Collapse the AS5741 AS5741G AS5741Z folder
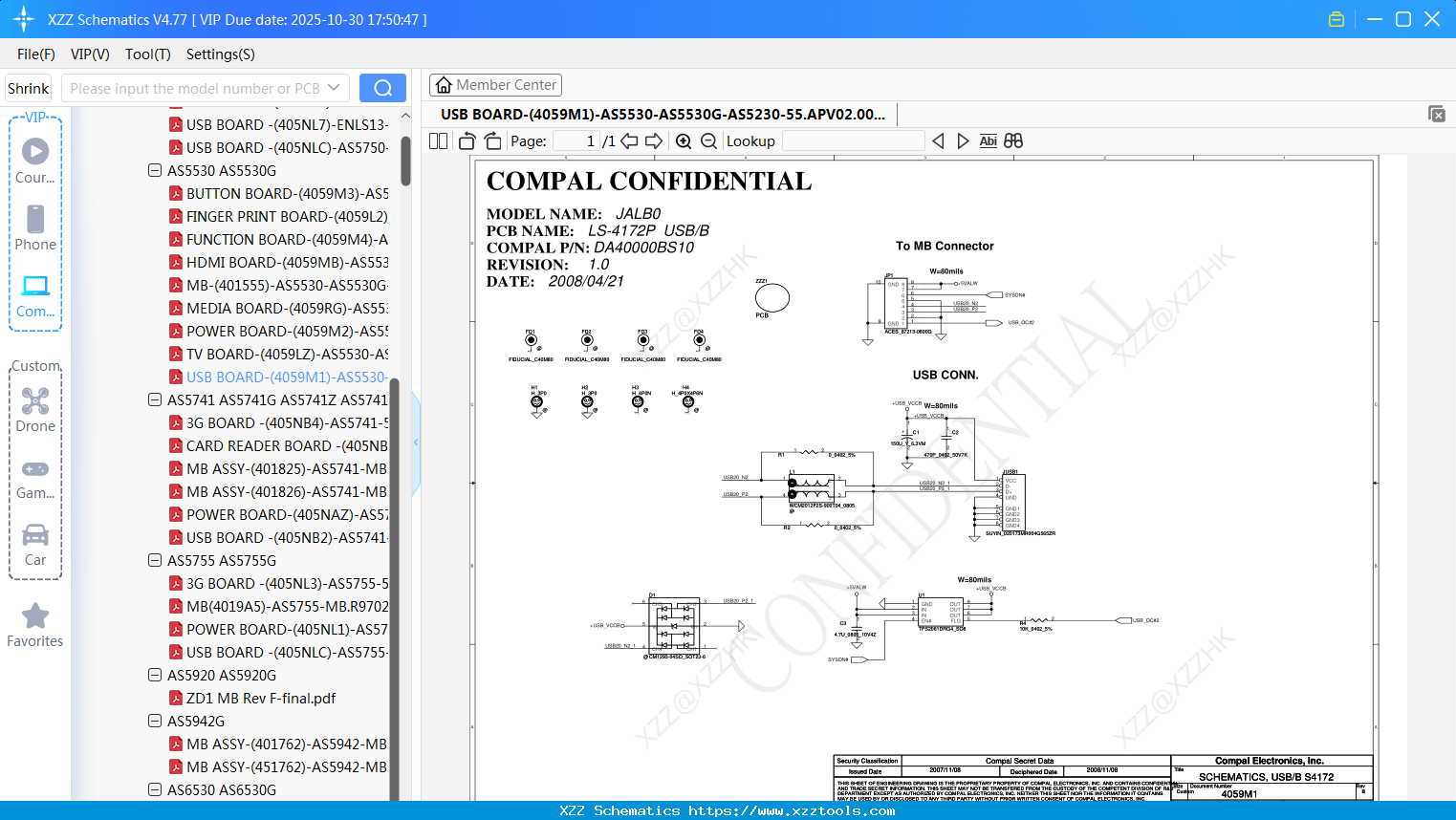Screen dimensions: 1456x820 pos(155,400)
